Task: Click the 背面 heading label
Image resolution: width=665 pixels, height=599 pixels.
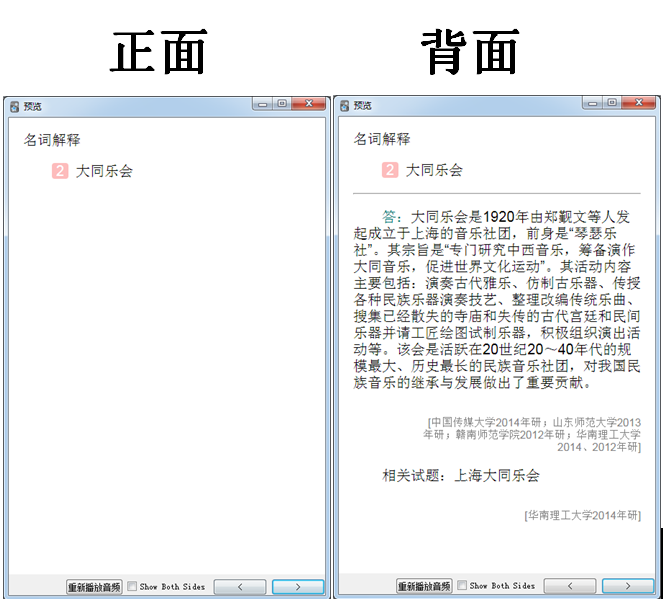Action: point(470,52)
